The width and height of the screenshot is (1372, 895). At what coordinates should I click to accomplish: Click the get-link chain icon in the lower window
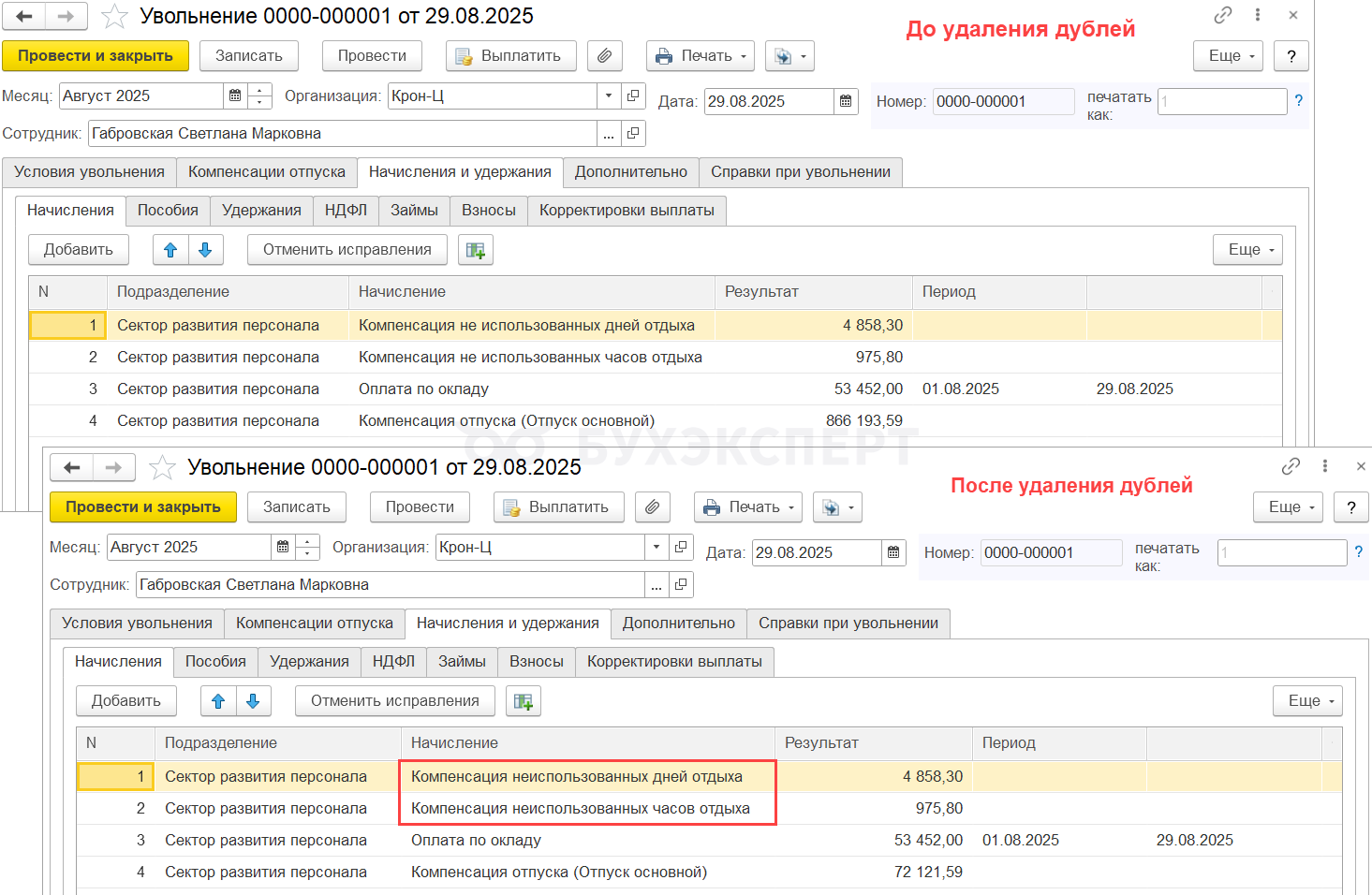click(x=1291, y=466)
